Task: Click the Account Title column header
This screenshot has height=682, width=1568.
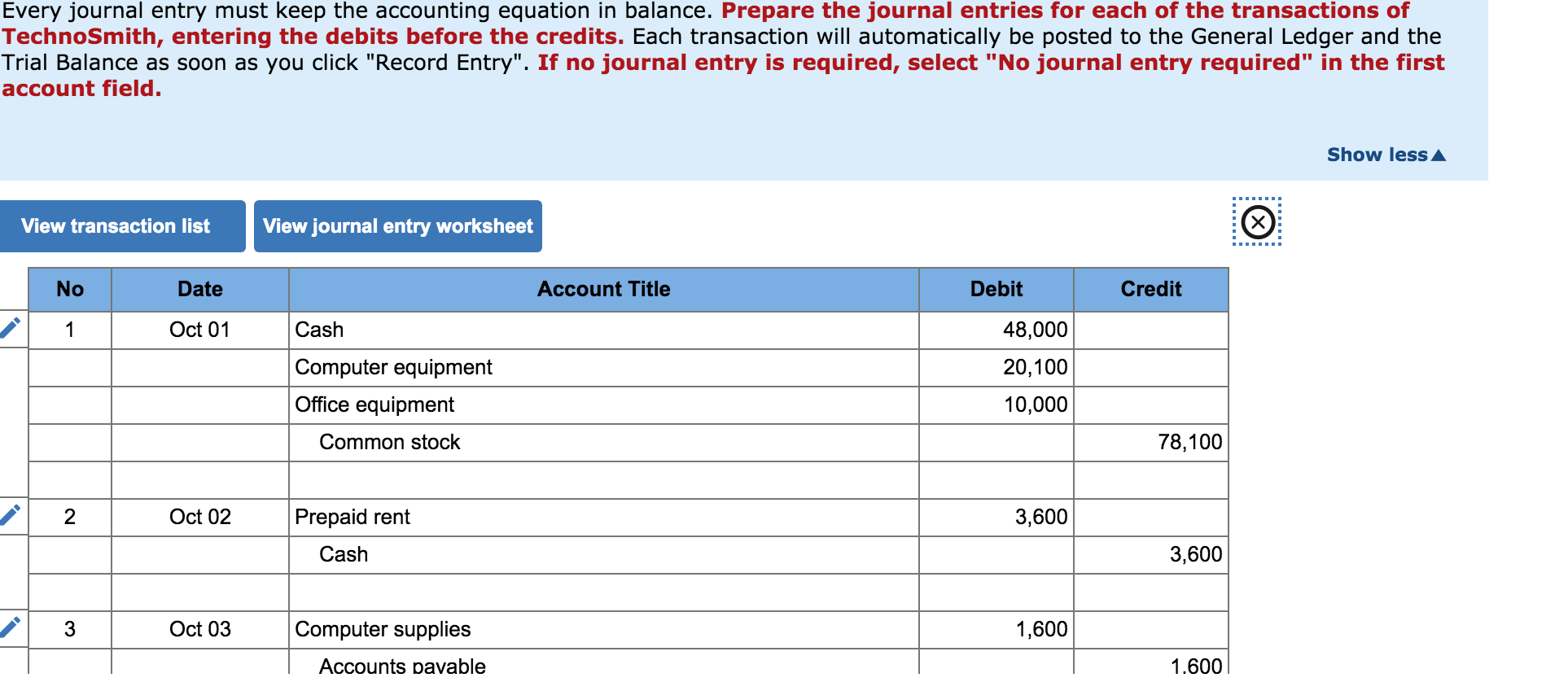Action: click(x=604, y=289)
